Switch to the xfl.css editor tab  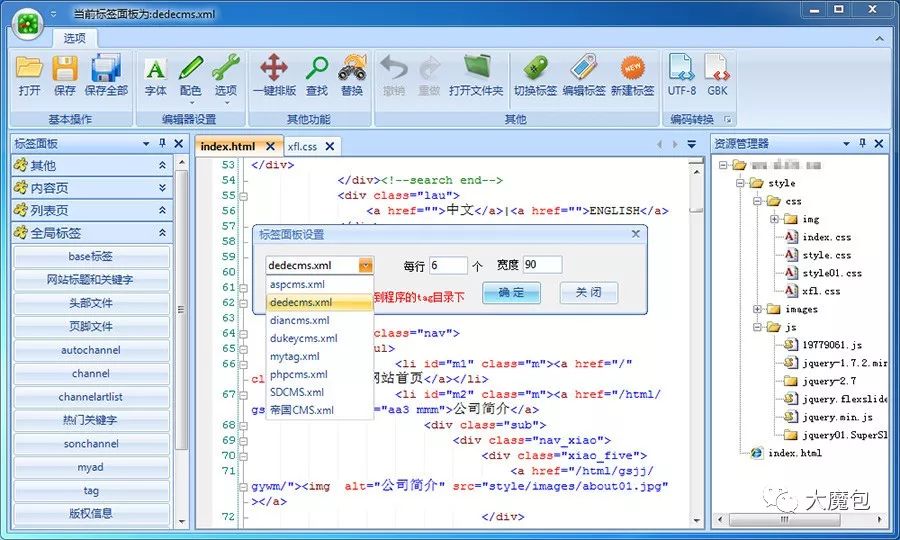[302, 147]
